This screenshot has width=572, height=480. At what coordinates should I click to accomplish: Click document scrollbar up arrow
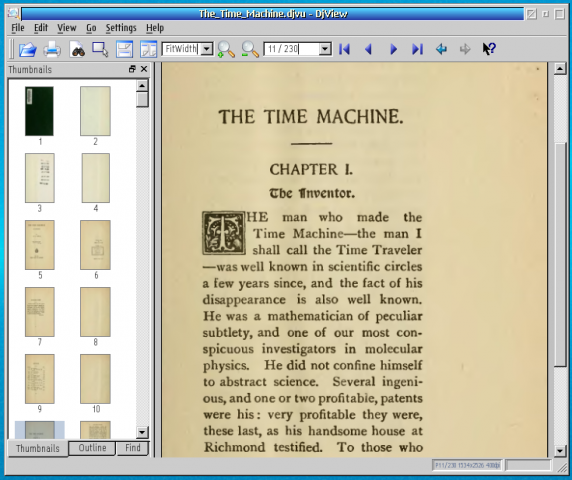click(x=560, y=69)
